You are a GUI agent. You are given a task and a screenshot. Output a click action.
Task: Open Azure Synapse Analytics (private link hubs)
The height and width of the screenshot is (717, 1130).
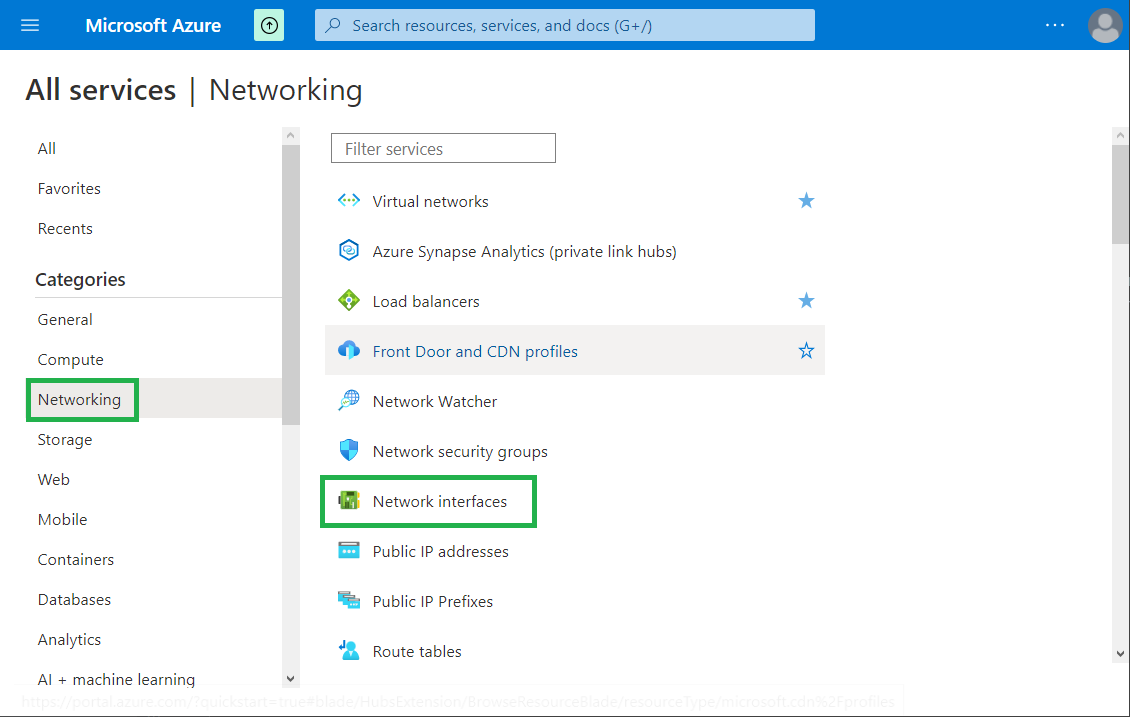[x=524, y=251]
